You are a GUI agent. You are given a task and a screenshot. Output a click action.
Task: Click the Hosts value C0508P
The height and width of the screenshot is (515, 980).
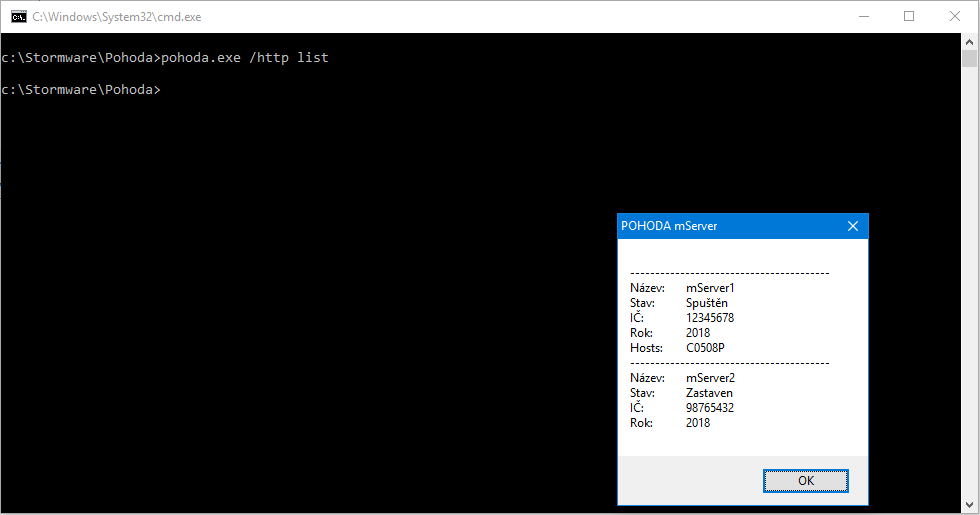(x=705, y=348)
